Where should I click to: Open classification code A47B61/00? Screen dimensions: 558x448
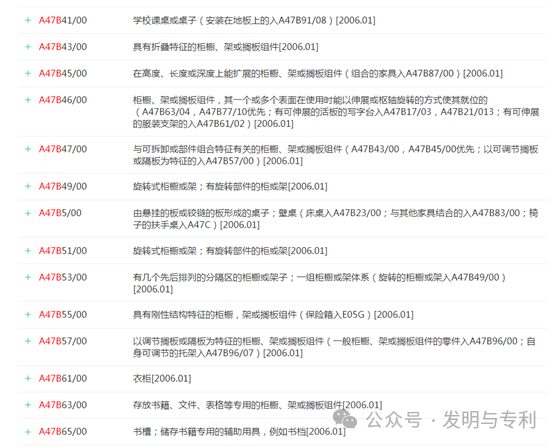click(63, 378)
